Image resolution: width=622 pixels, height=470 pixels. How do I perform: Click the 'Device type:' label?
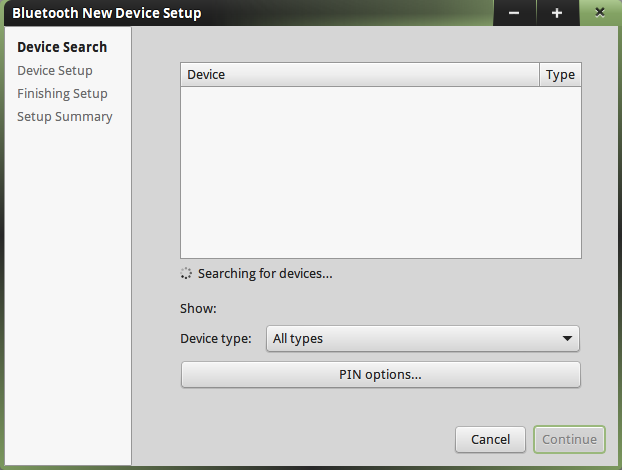coord(216,339)
